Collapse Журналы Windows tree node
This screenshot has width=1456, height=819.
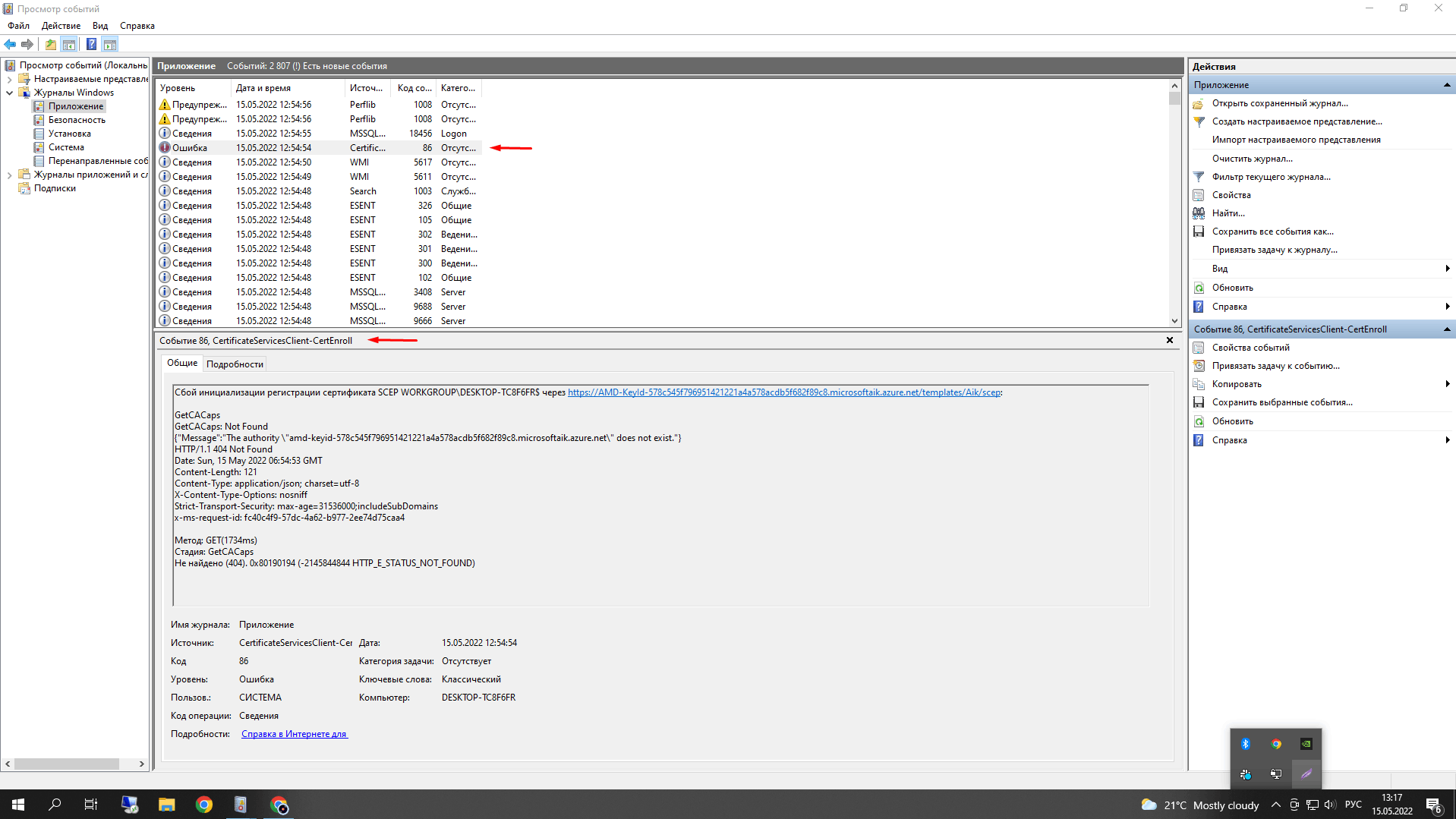9,93
